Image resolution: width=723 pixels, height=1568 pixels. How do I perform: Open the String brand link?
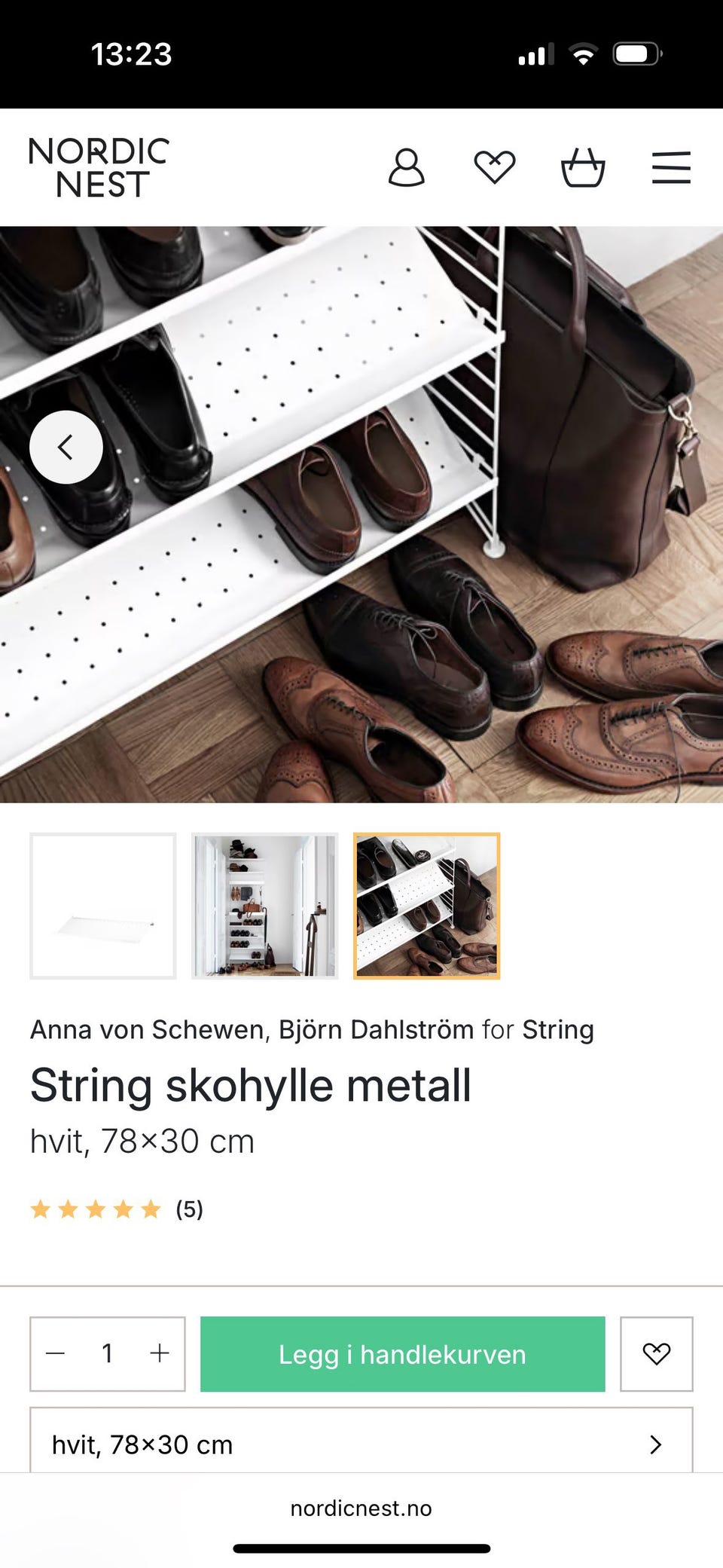click(558, 1029)
